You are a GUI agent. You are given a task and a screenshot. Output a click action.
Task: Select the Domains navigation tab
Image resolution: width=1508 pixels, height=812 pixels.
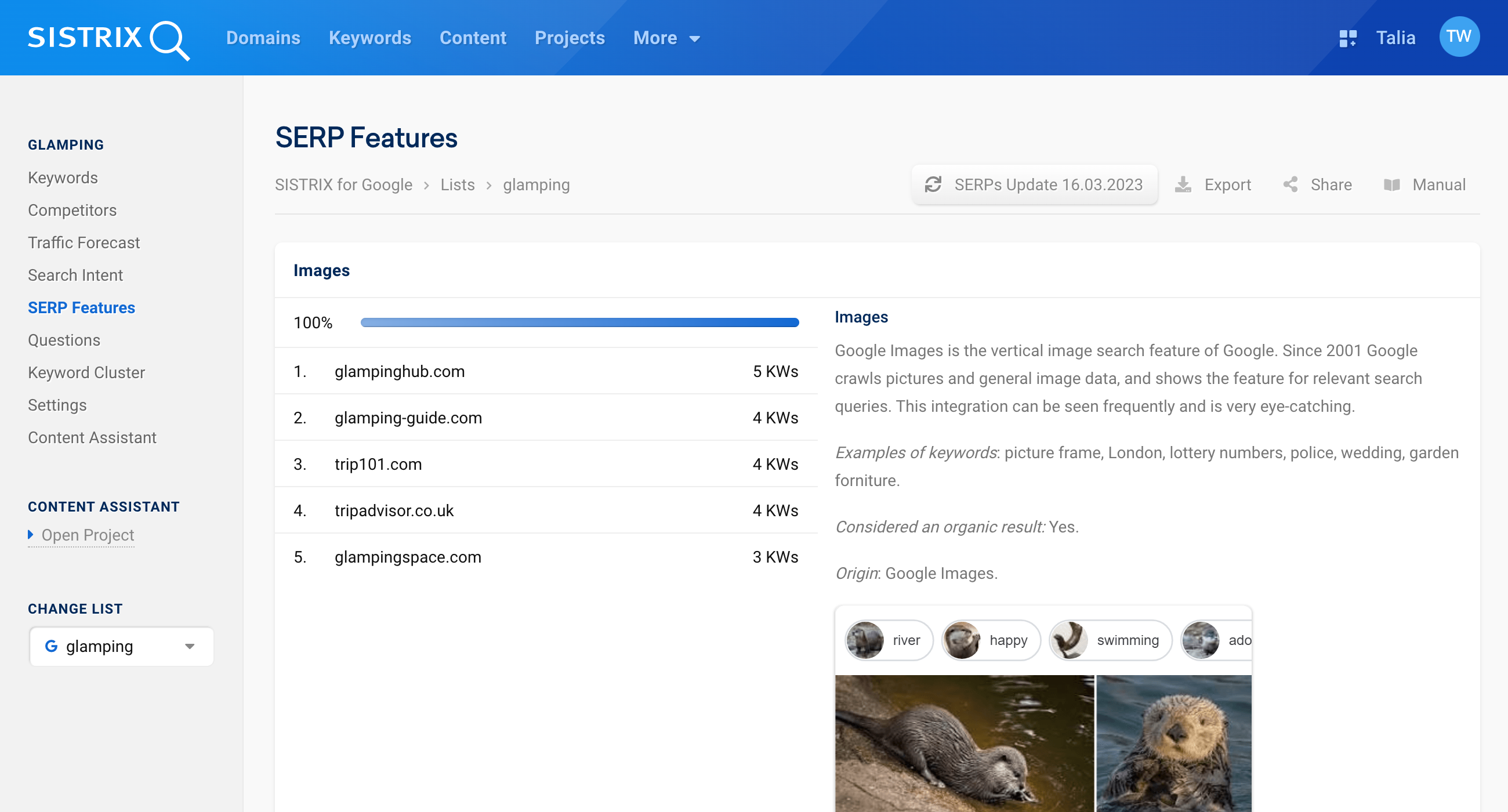pos(263,38)
